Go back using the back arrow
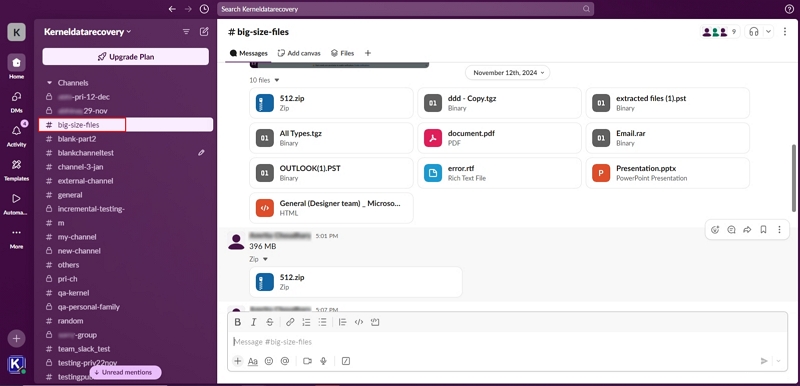800x386 pixels. coord(172,9)
